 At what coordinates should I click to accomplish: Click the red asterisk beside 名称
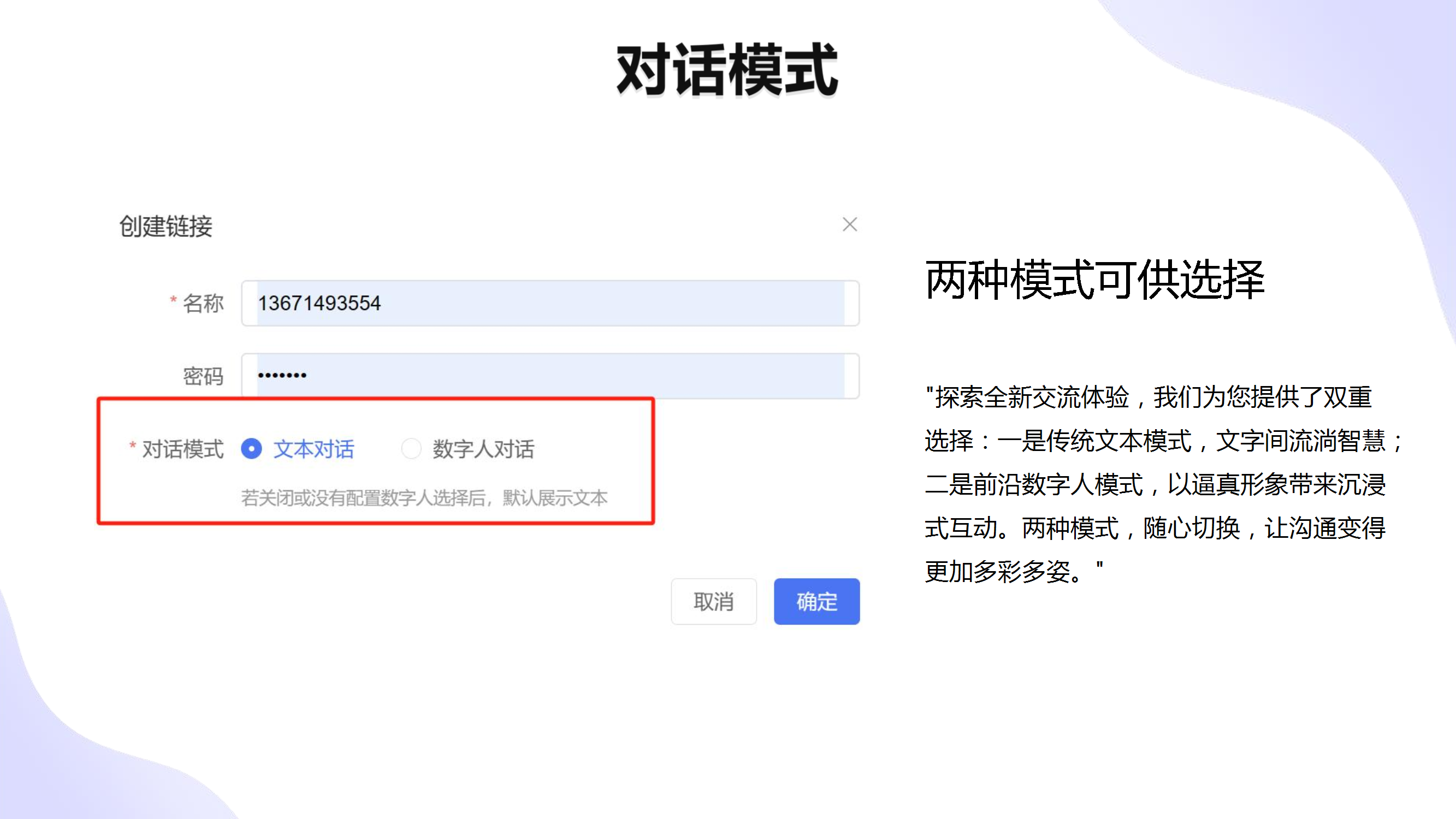(x=173, y=300)
